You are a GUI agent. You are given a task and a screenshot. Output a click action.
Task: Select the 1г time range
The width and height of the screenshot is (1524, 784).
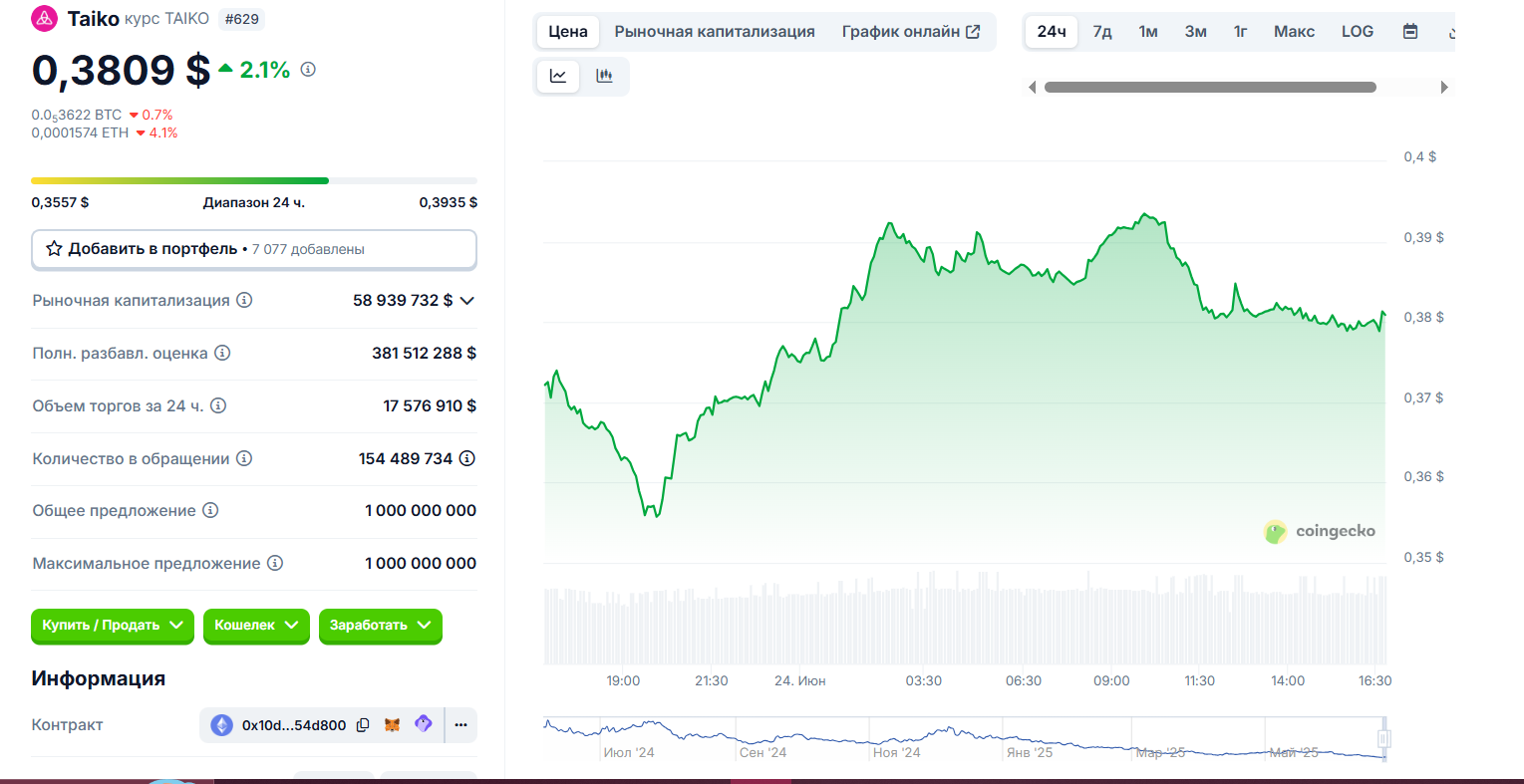point(1241,32)
